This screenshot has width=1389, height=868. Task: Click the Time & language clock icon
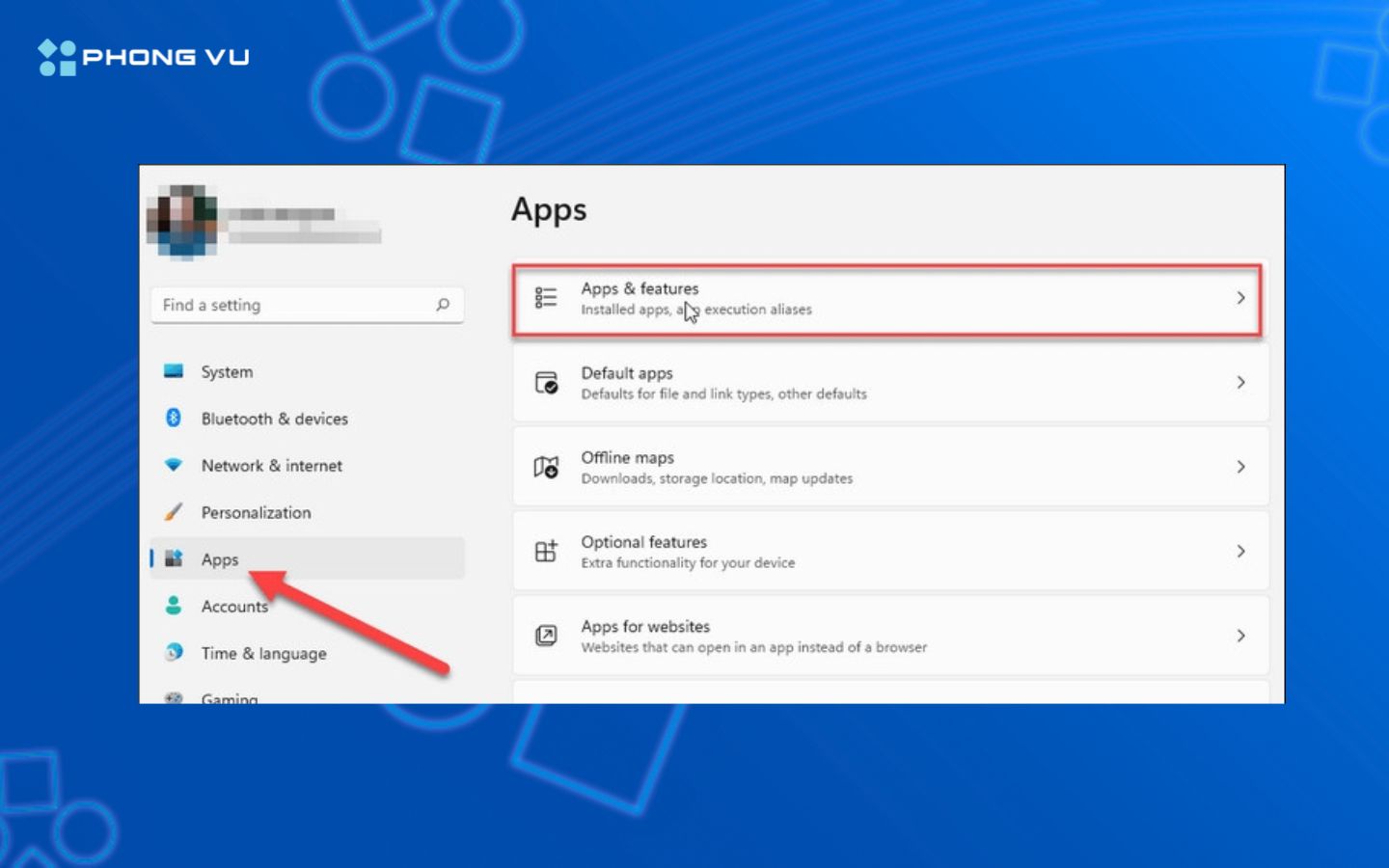coord(174,653)
